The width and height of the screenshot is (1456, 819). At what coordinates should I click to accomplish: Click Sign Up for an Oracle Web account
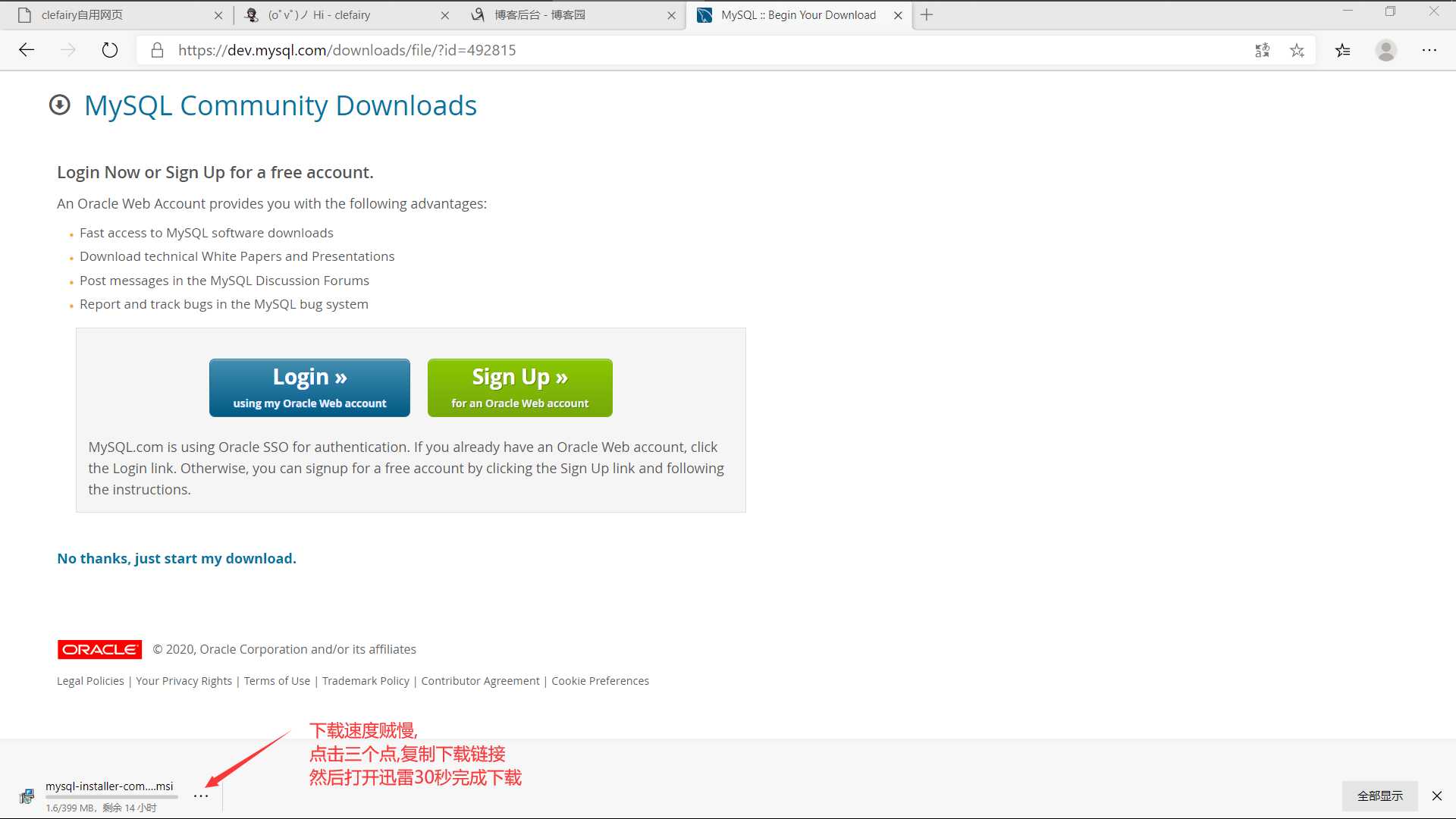519,387
